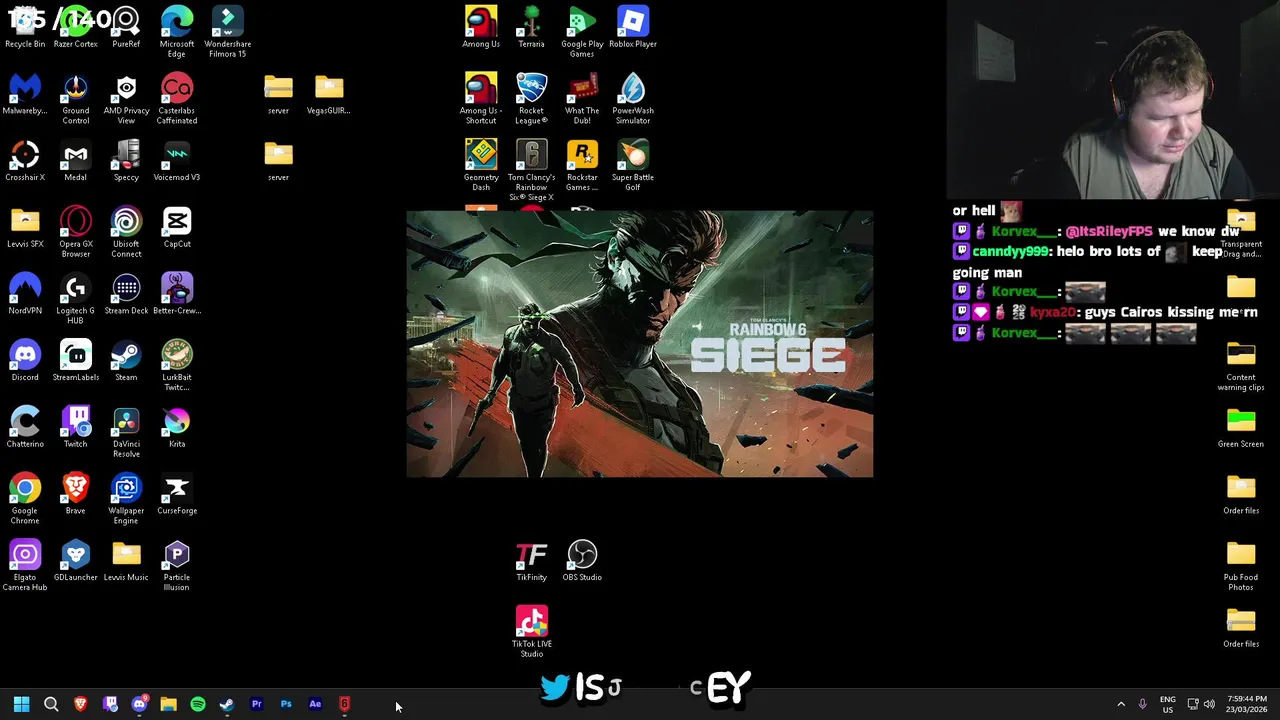
Task: Launch Wondershare Filmora 15
Action: point(227,31)
